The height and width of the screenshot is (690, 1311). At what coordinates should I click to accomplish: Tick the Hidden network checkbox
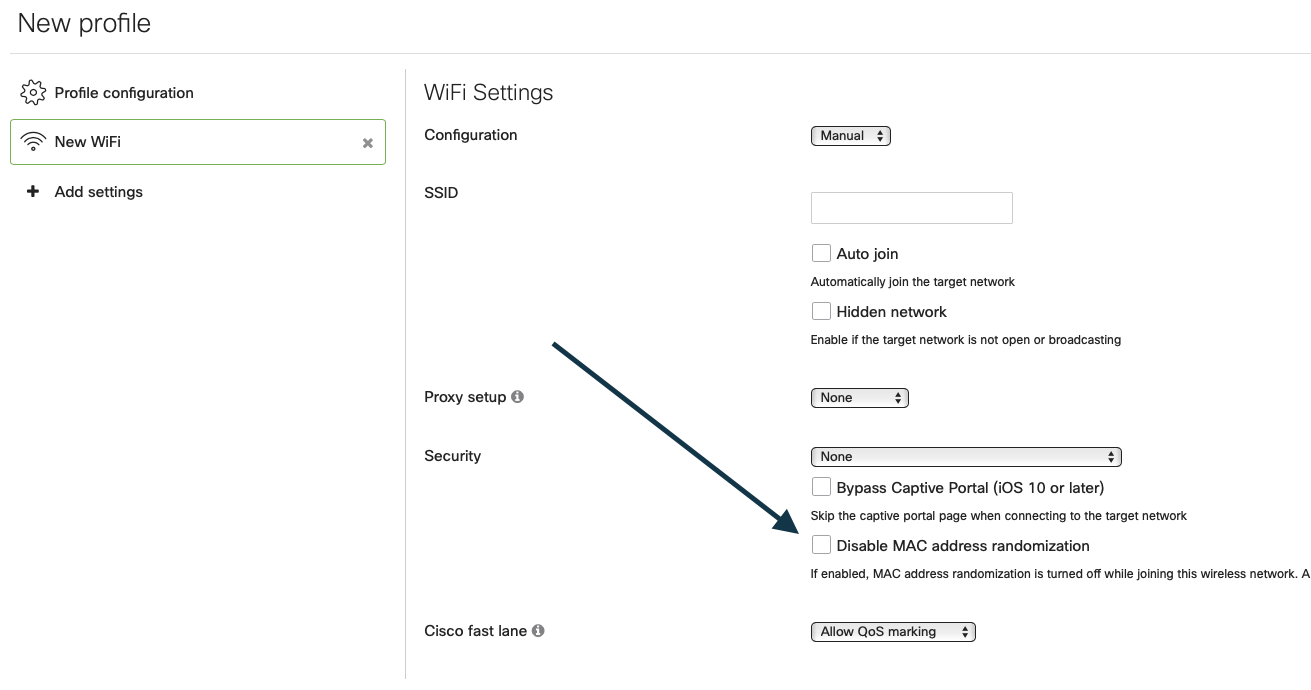click(821, 311)
